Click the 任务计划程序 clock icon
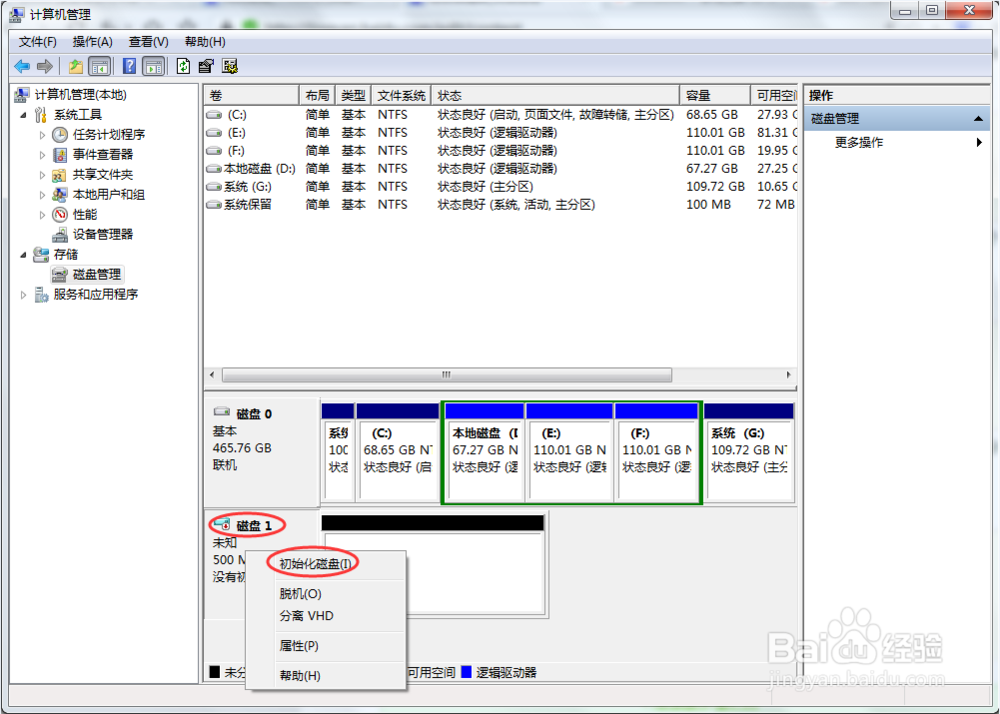 (x=60, y=135)
